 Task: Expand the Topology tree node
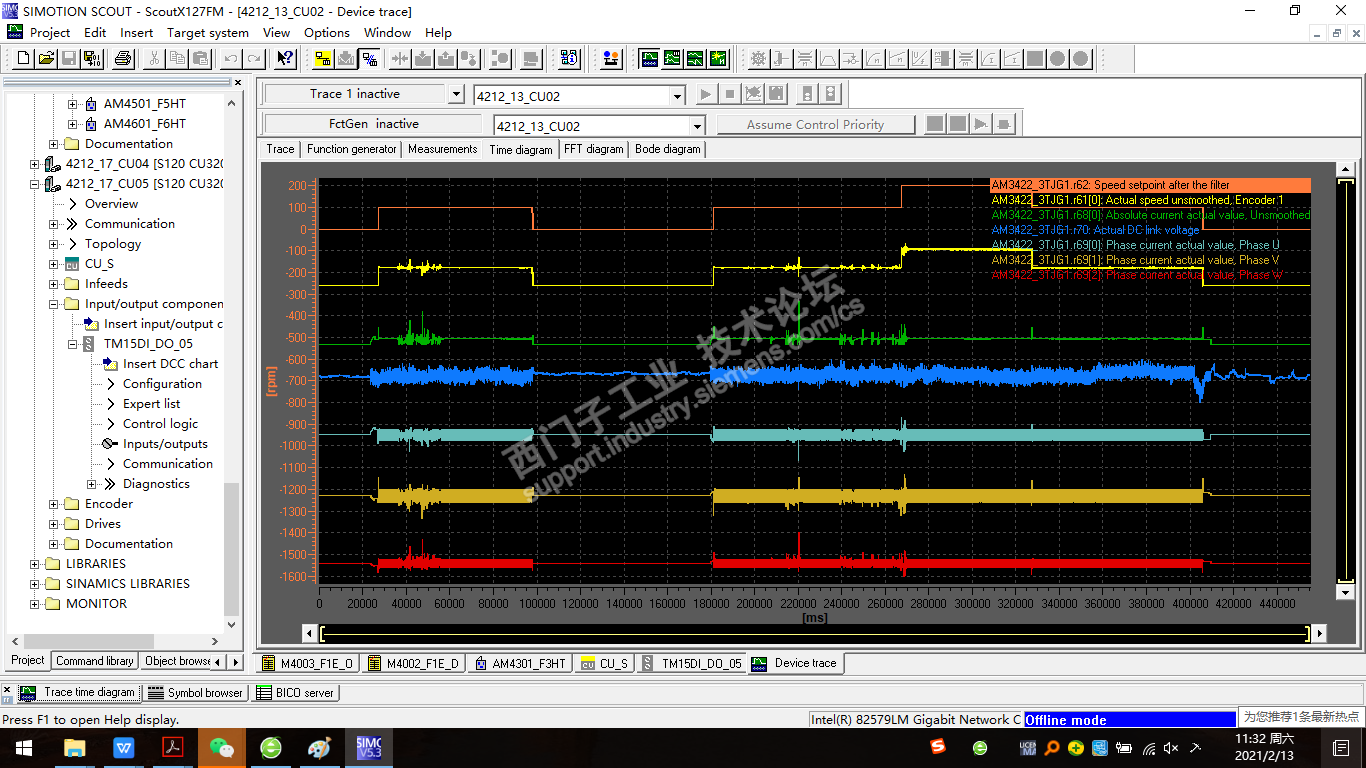(54, 244)
